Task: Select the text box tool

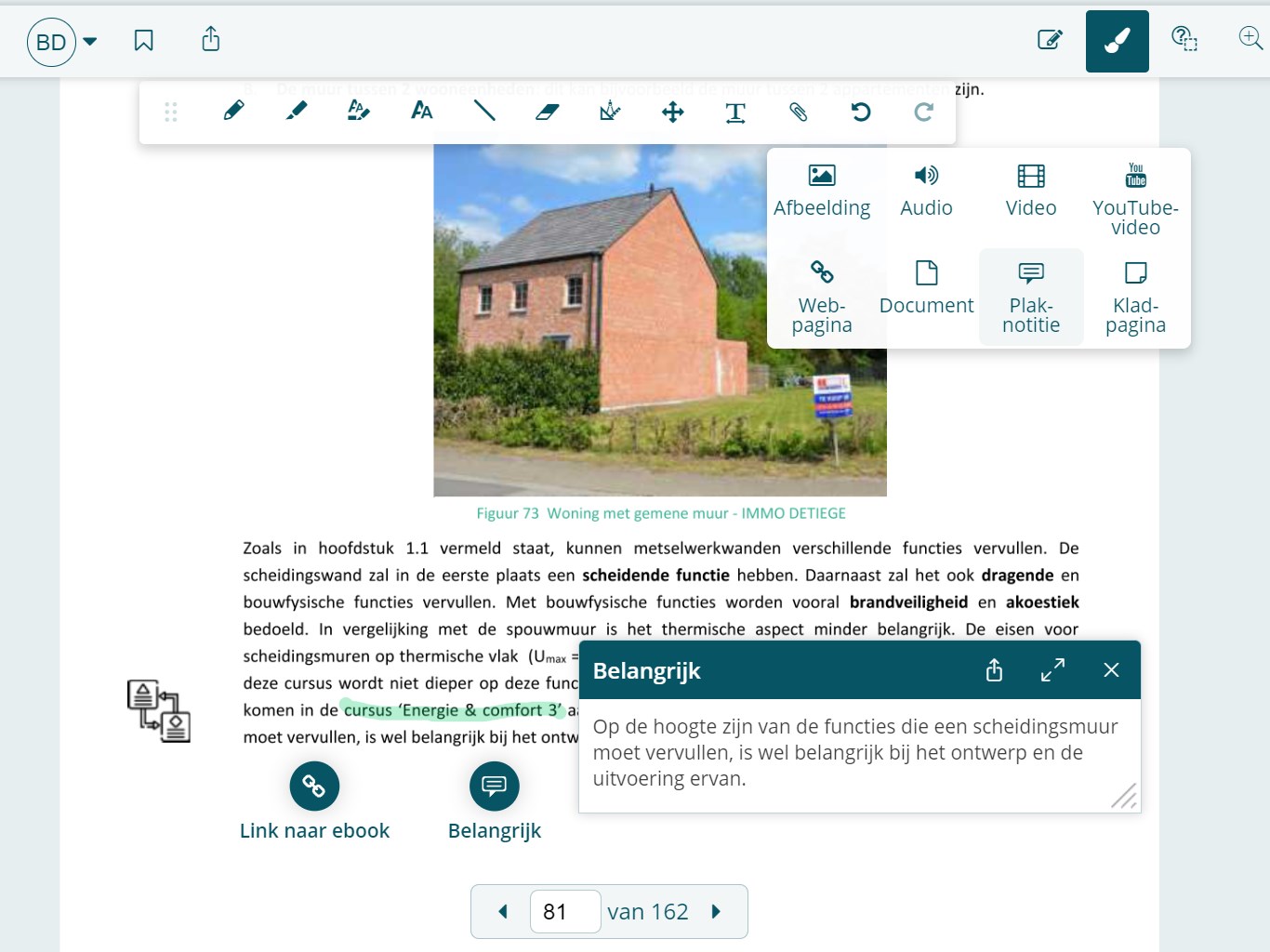Action: (735, 112)
